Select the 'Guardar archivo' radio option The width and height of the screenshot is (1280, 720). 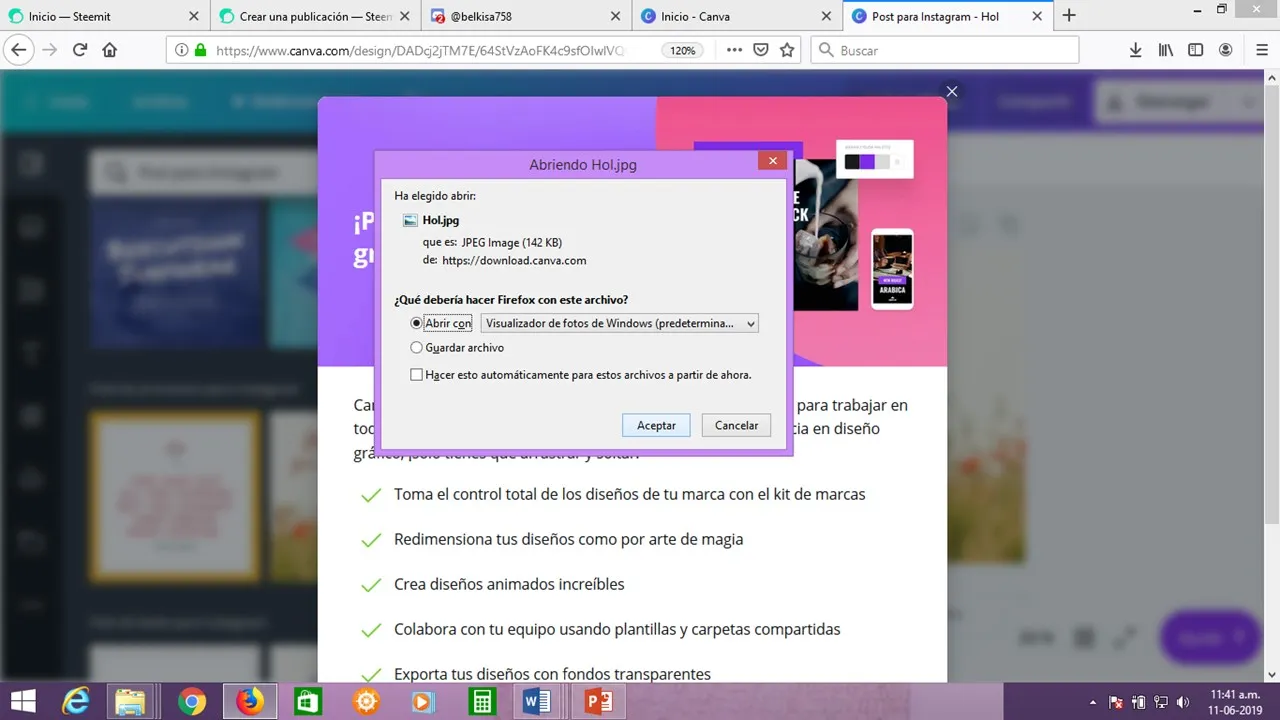(x=417, y=348)
